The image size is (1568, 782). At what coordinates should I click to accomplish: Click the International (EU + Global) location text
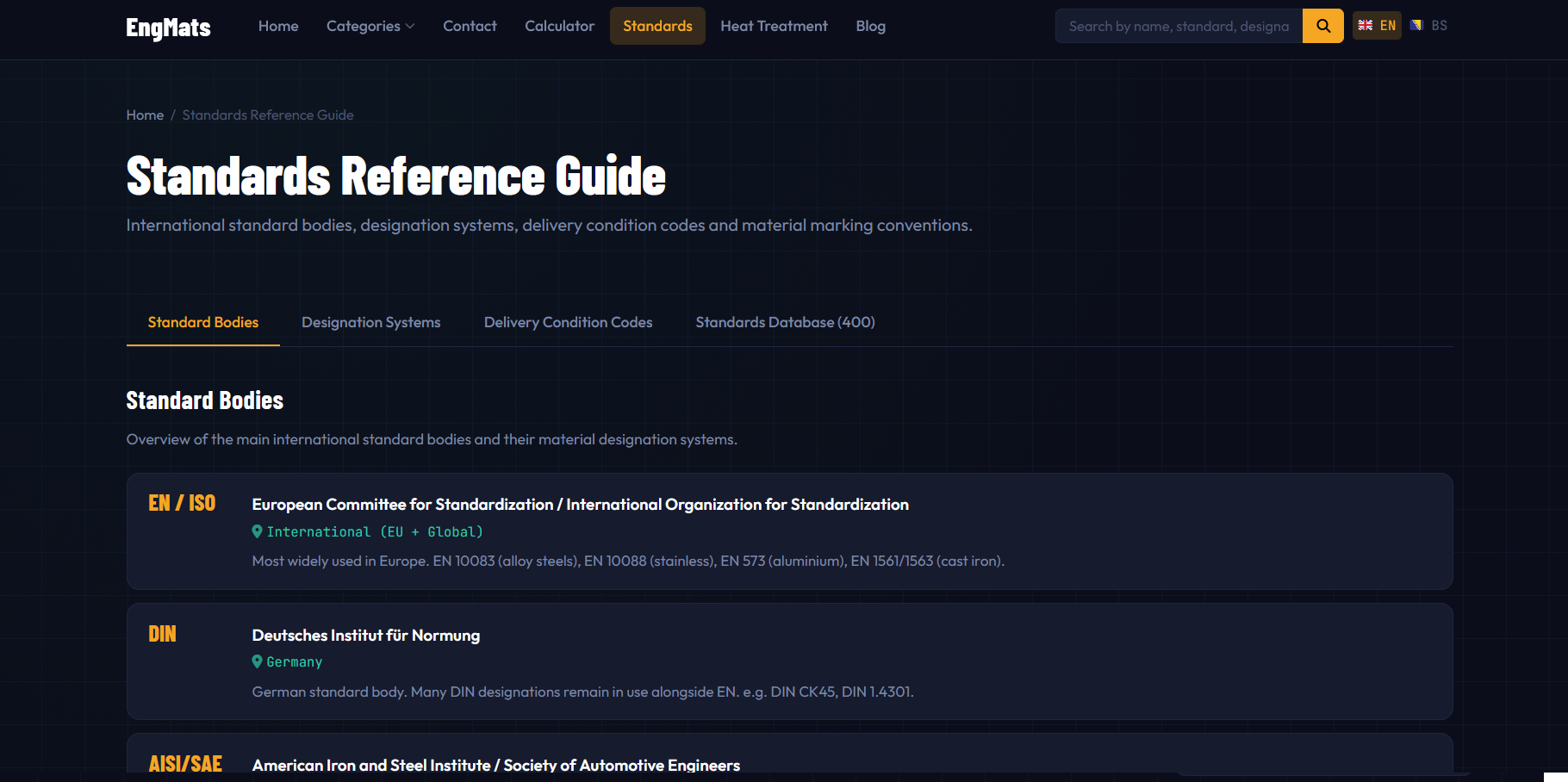click(375, 531)
